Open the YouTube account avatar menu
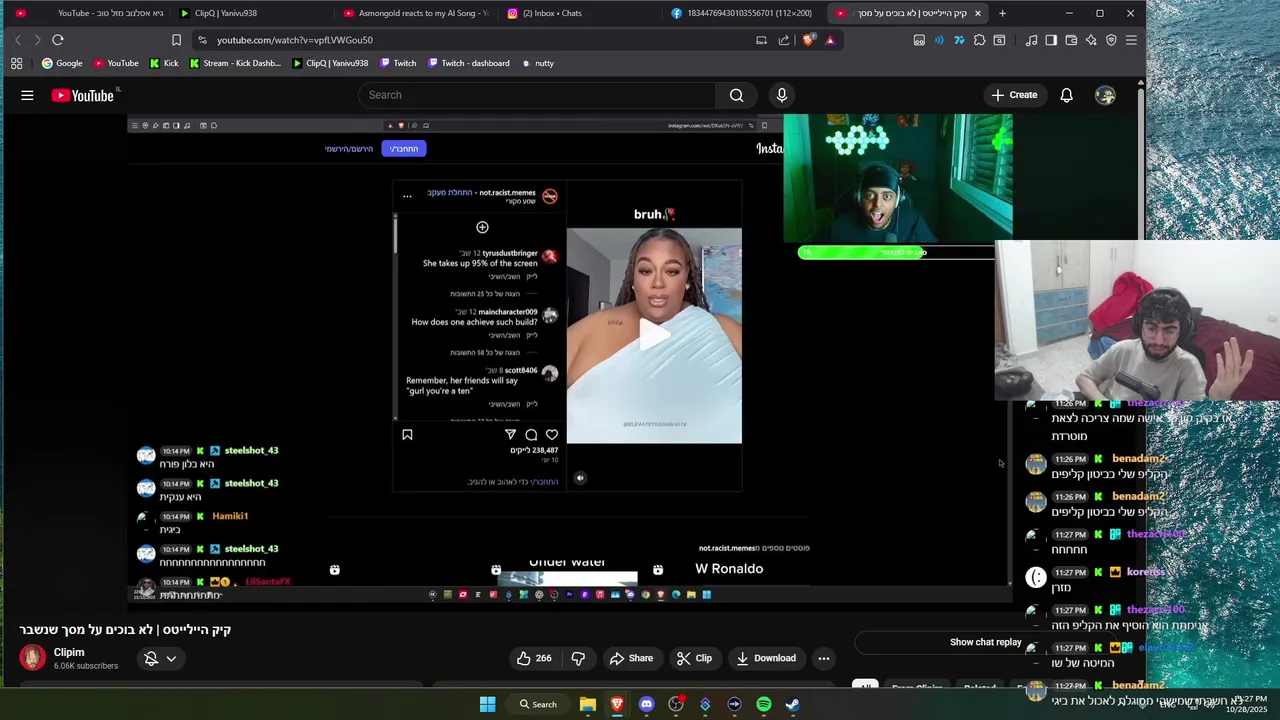1280x720 pixels. tap(1105, 95)
